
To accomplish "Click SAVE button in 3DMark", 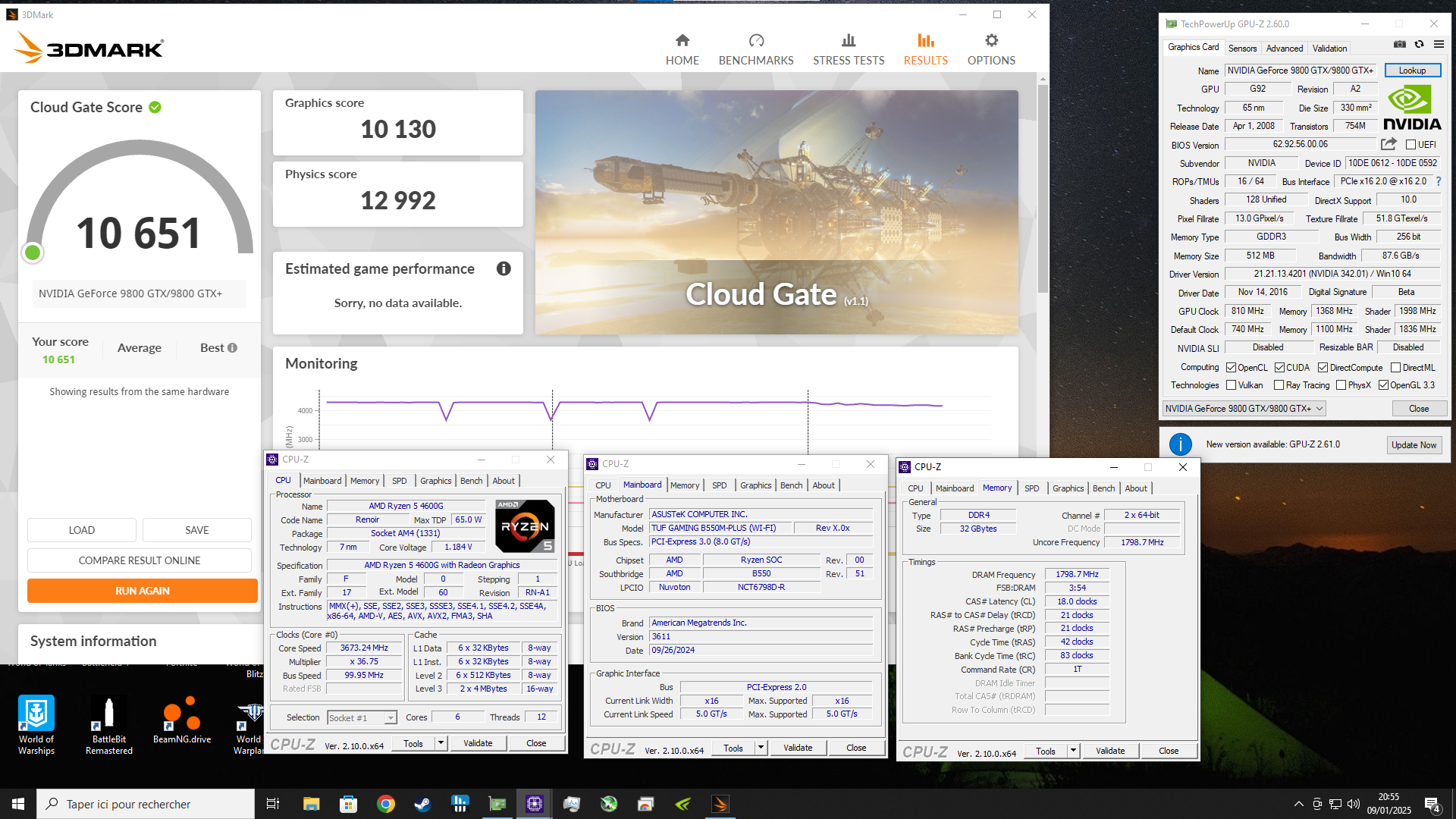I will pyautogui.click(x=197, y=530).
